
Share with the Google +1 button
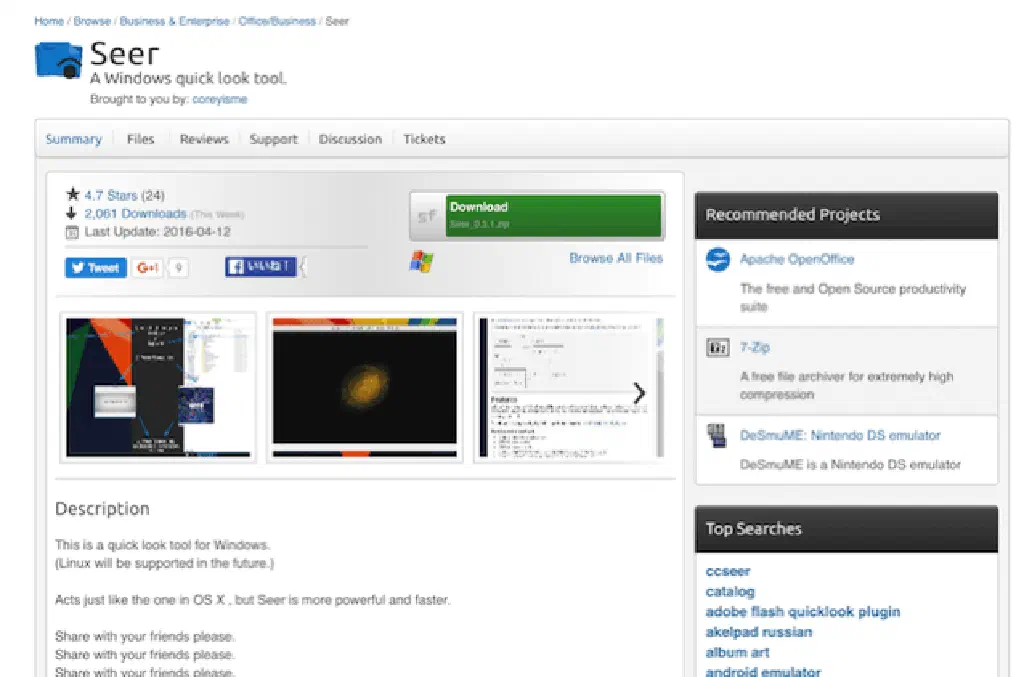point(148,268)
